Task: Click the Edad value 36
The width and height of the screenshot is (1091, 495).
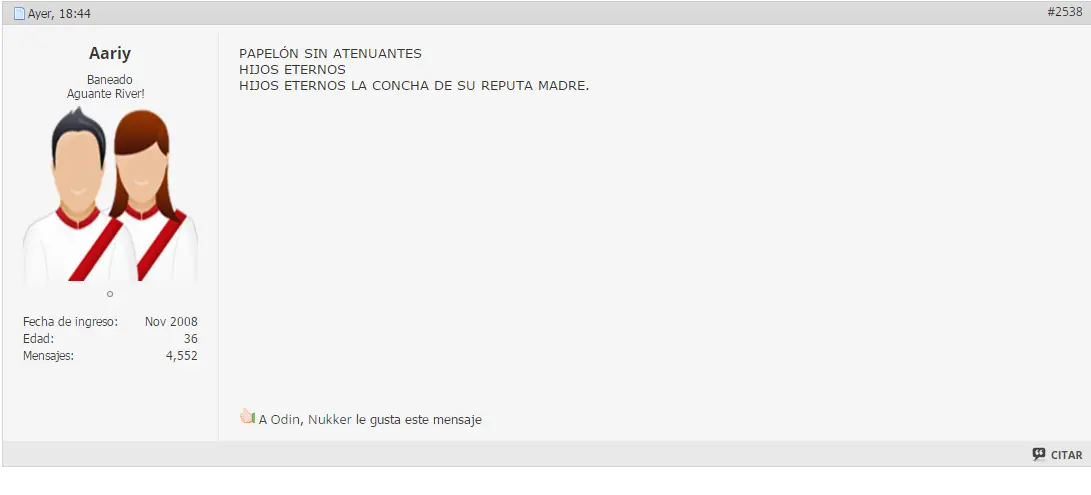Action: pyautogui.click(x=191, y=339)
